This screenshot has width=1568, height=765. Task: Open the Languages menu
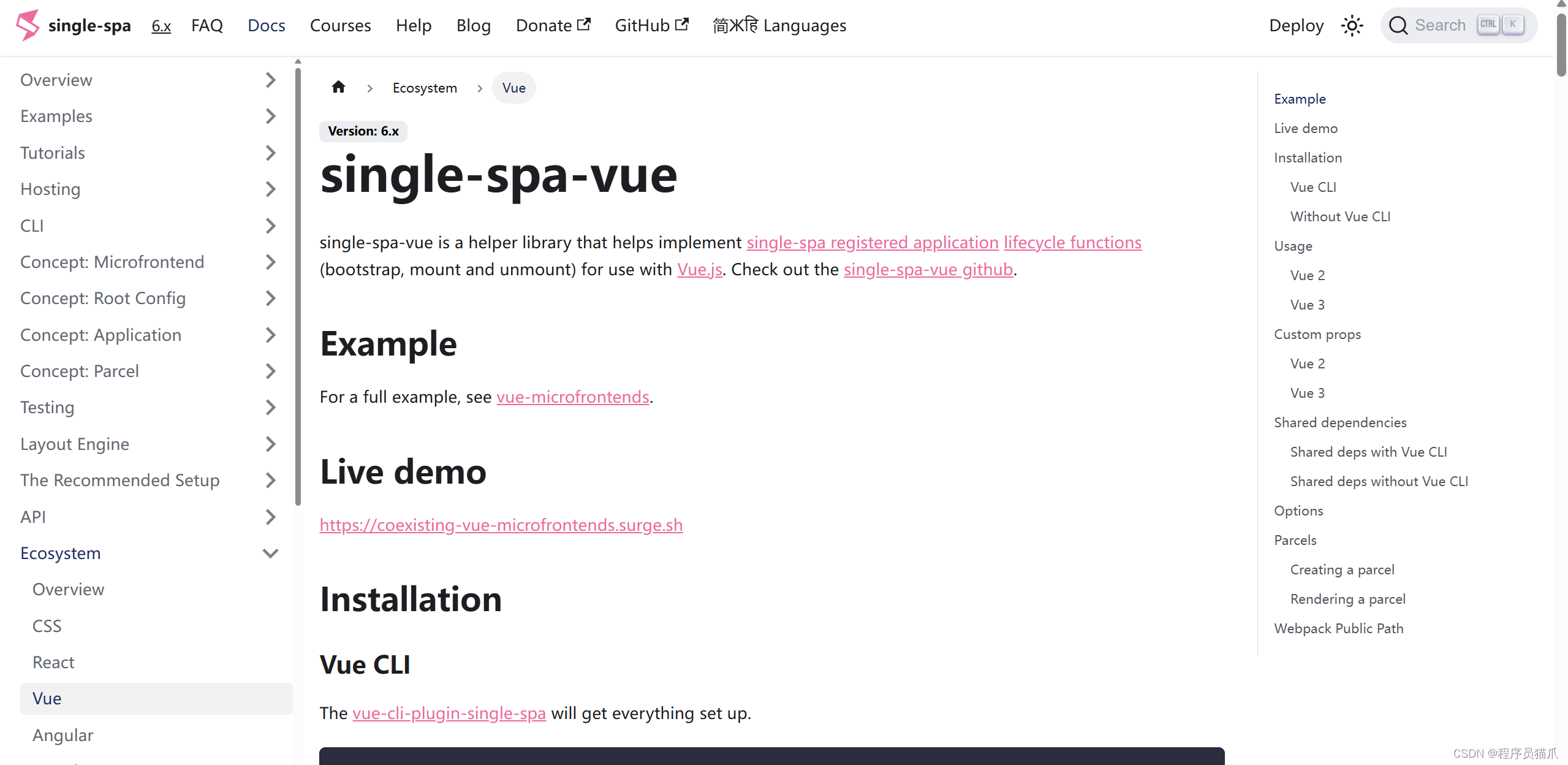[780, 25]
